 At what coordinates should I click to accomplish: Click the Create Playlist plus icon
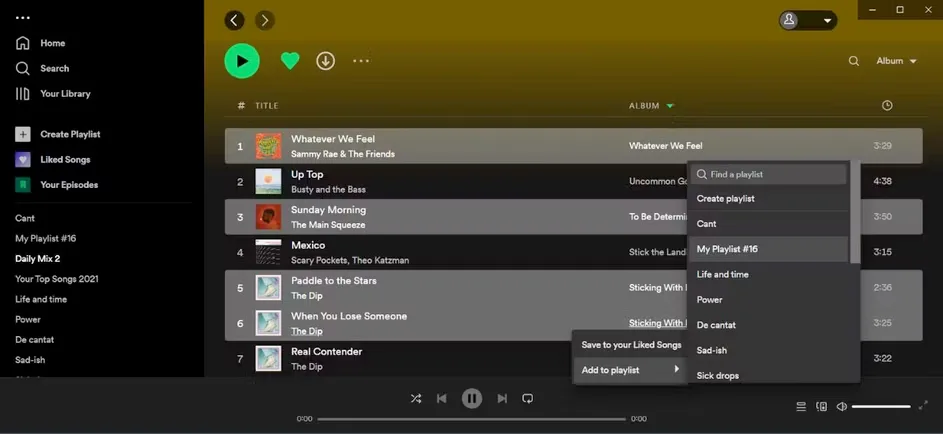[22, 135]
